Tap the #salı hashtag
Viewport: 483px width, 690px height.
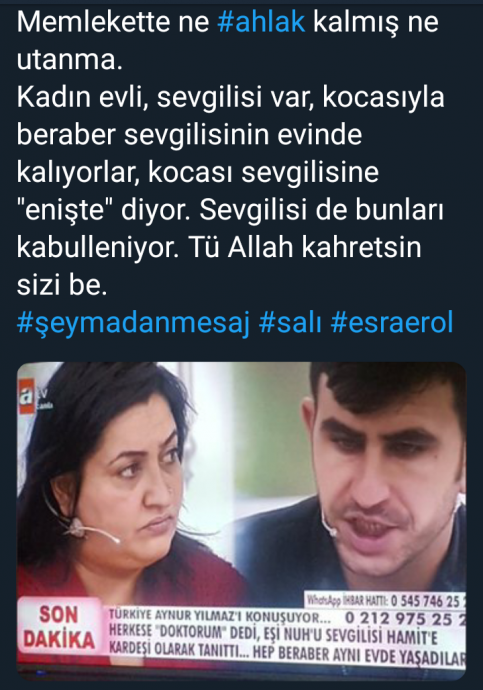pos(290,323)
